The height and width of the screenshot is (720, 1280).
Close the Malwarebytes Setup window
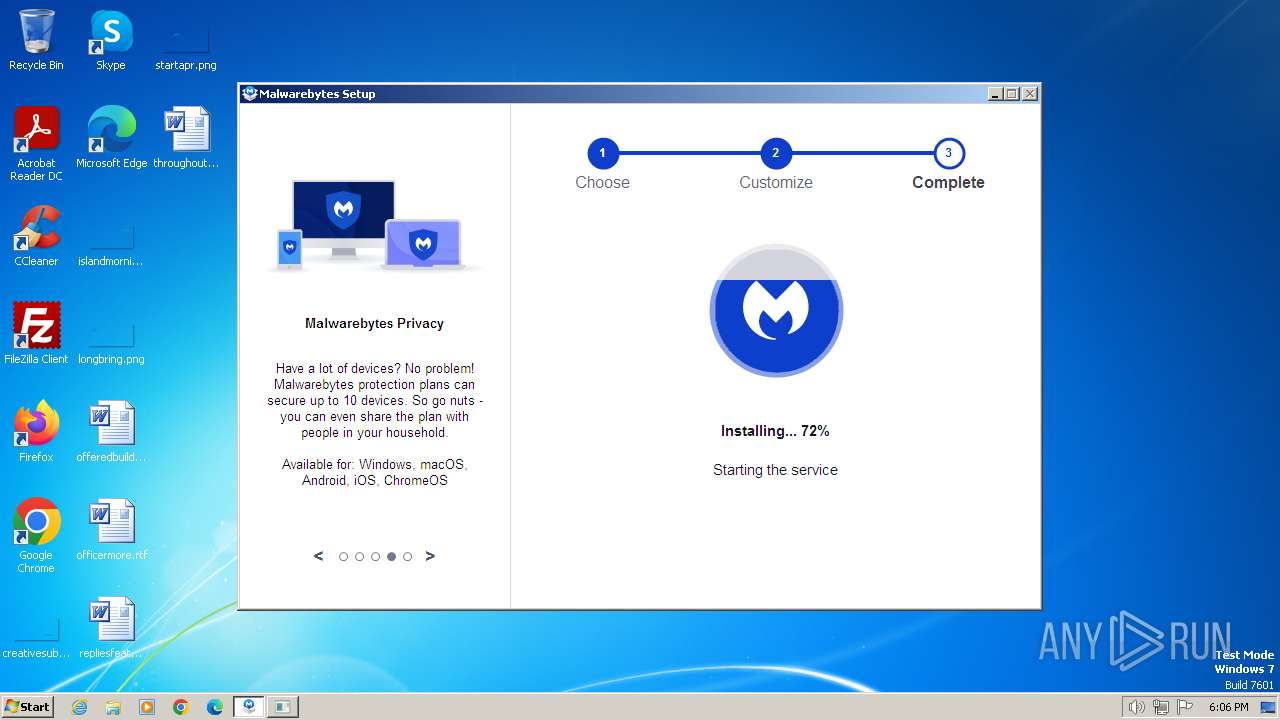[x=1030, y=94]
